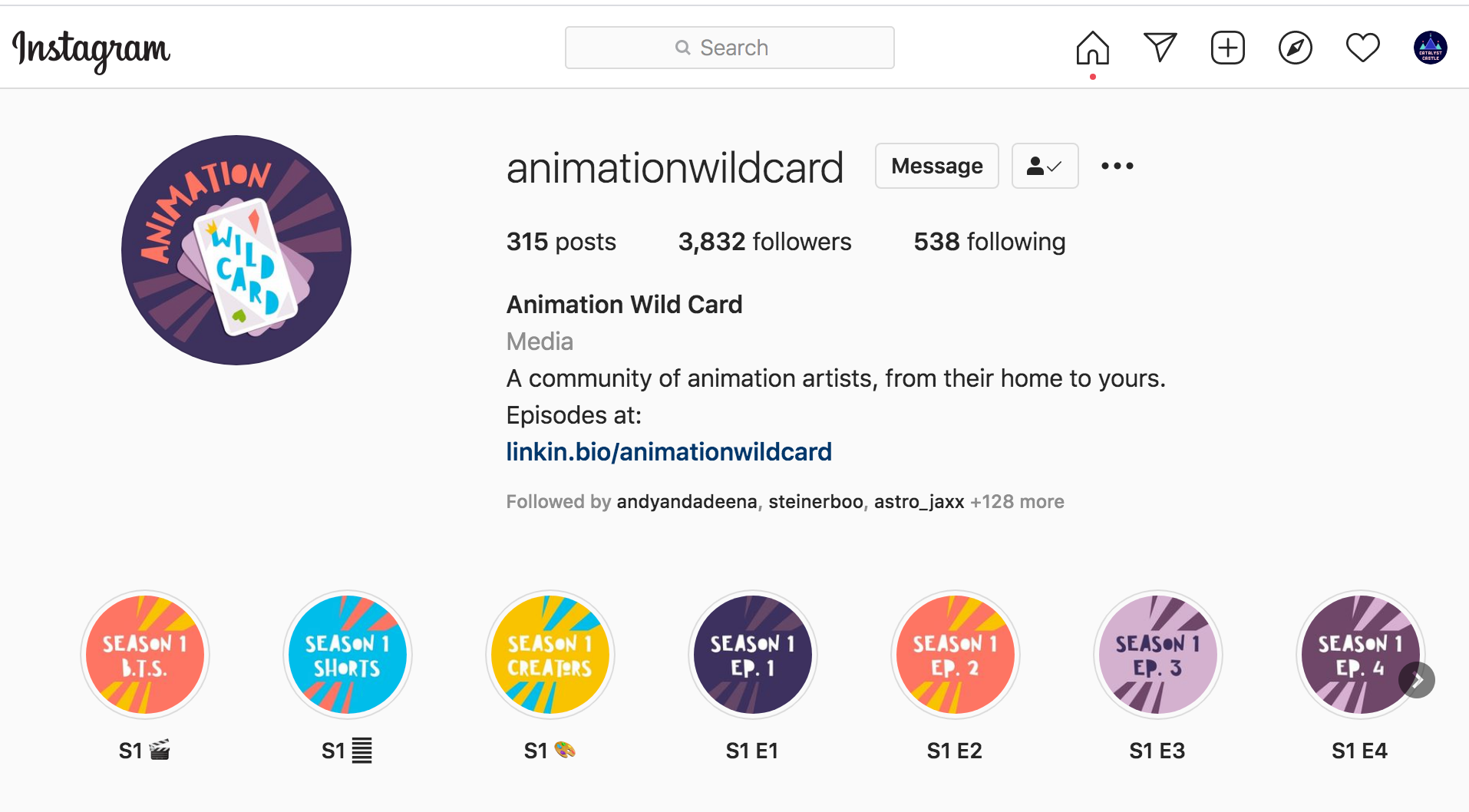Open the Season 1 B.T.S. highlight
The height and width of the screenshot is (812, 1469).
pyautogui.click(x=145, y=655)
